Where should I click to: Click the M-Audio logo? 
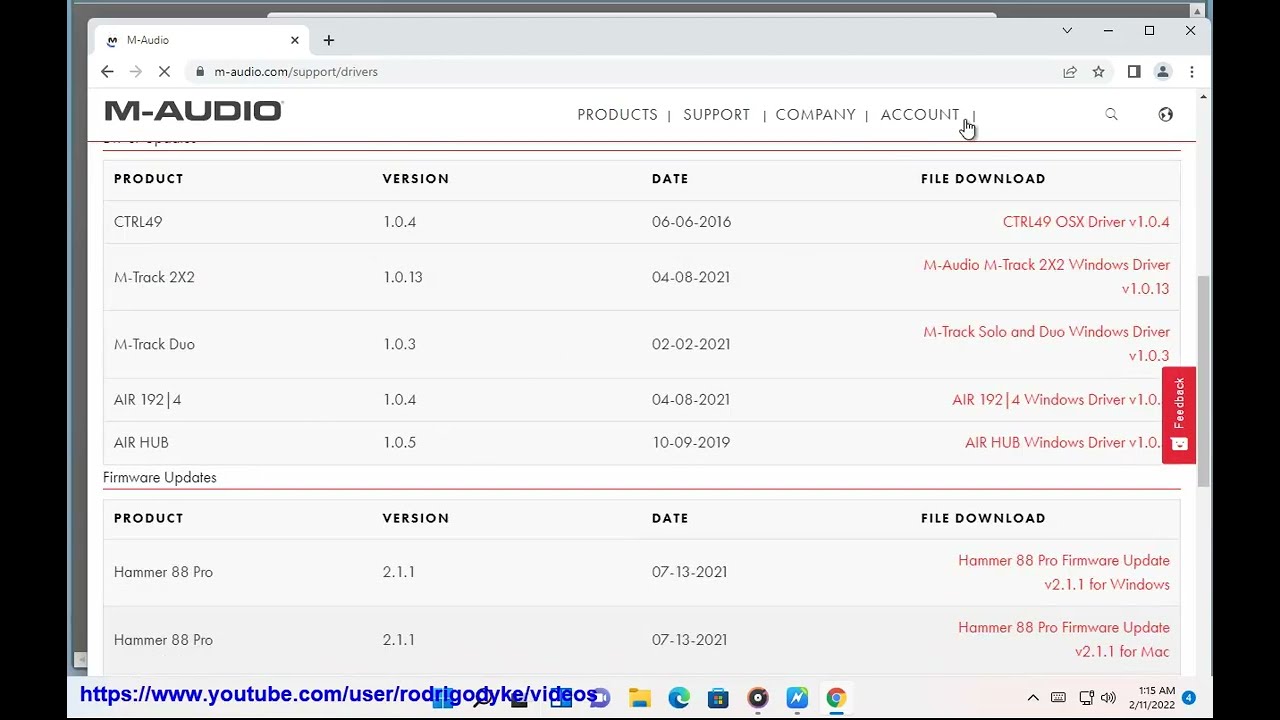pos(194,111)
